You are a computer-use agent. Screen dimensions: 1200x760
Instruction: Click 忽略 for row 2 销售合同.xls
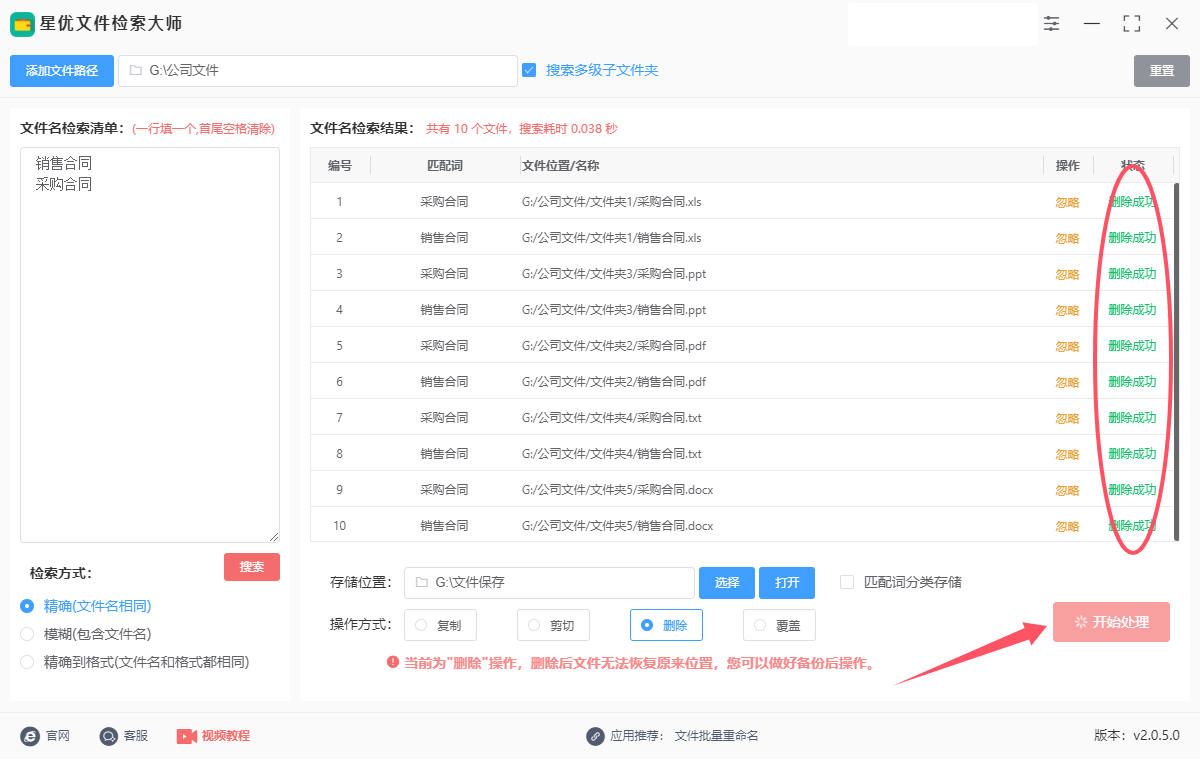[x=1068, y=238]
